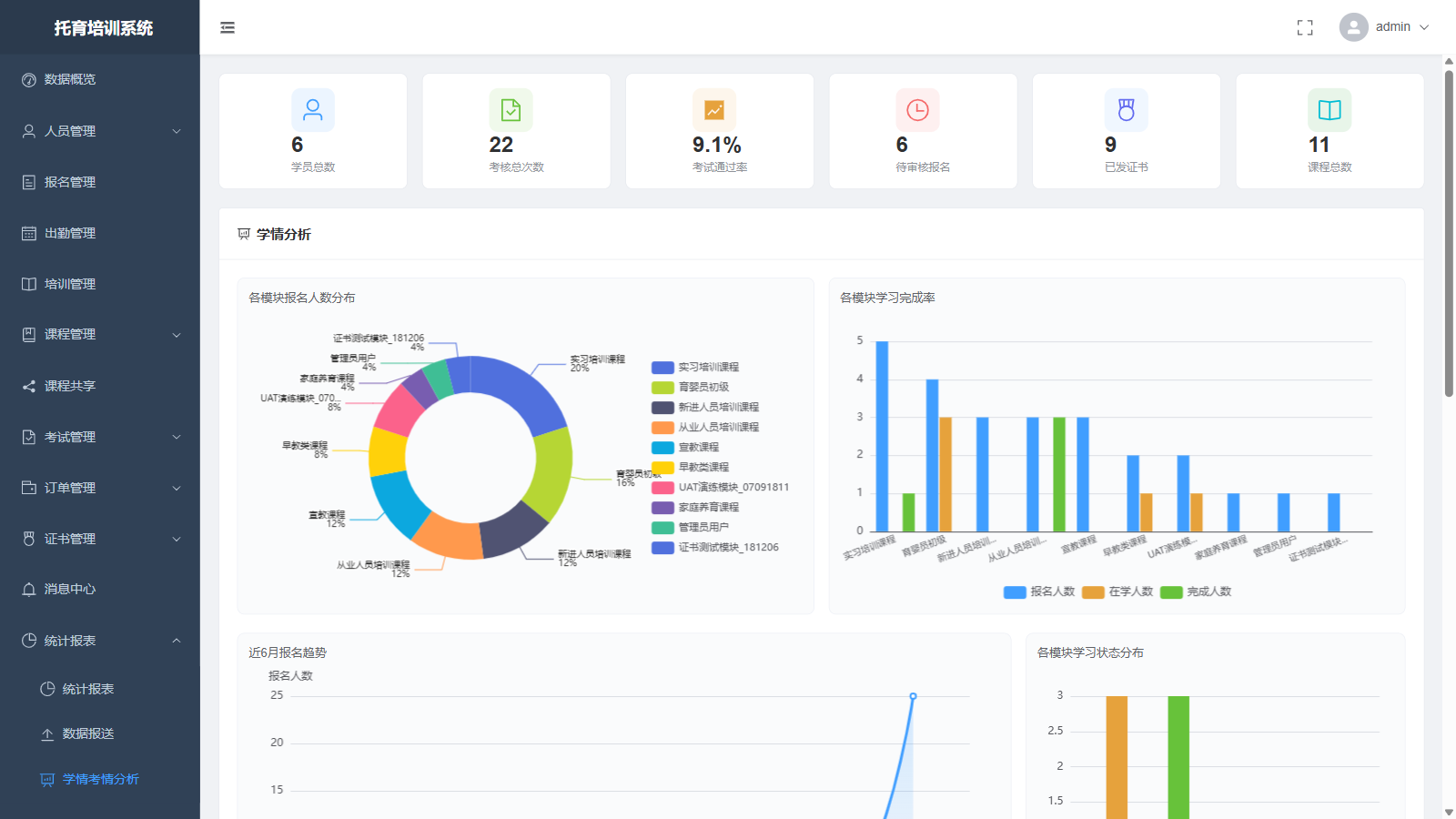
Task: Open the 报名管理 menu item
Action: point(100,182)
